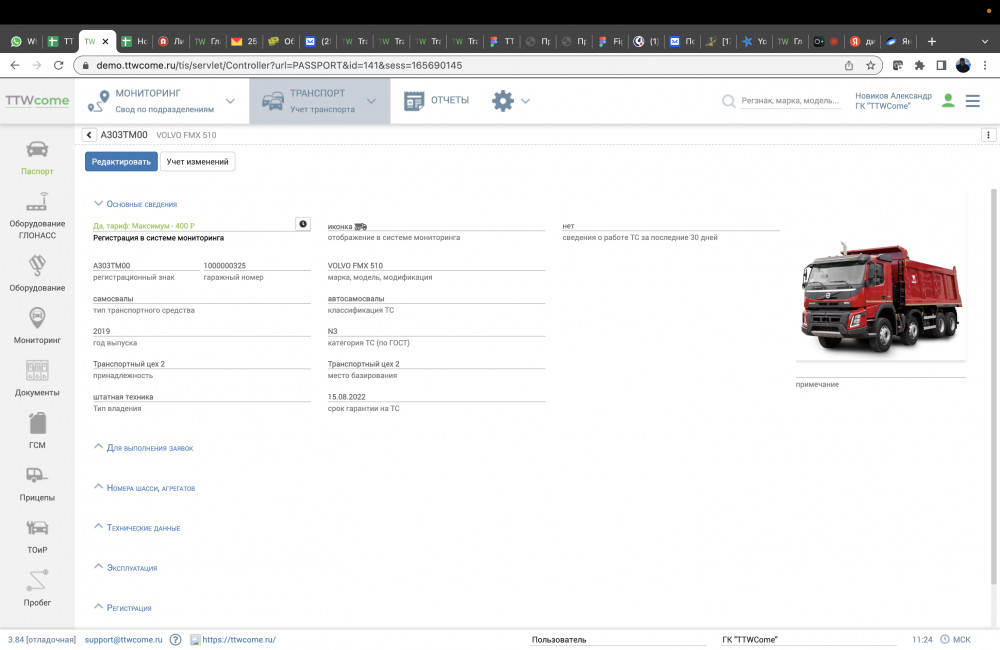Open the settings gear dropdown

coord(510,101)
